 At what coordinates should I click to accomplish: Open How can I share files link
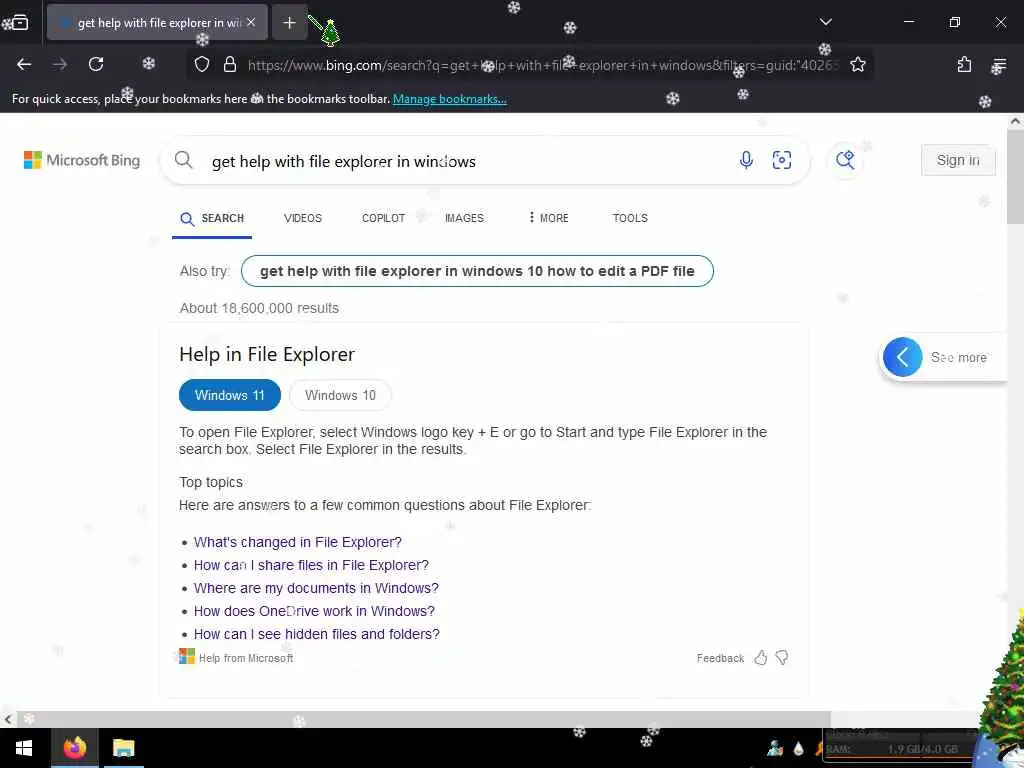click(x=312, y=565)
